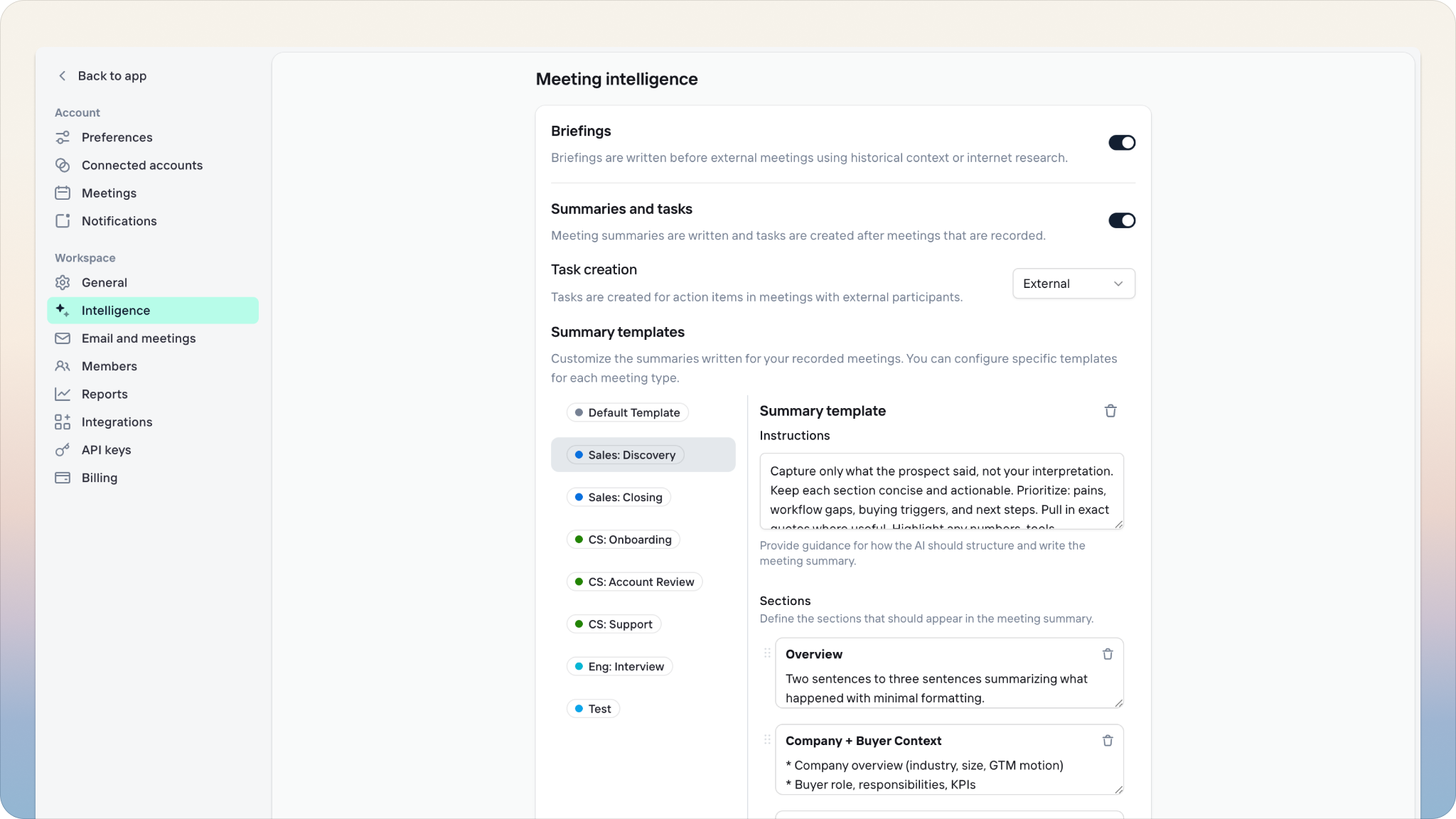The height and width of the screenshot is (819, 1456).
Task: Open General workspace settings
Action: point(153,282)
